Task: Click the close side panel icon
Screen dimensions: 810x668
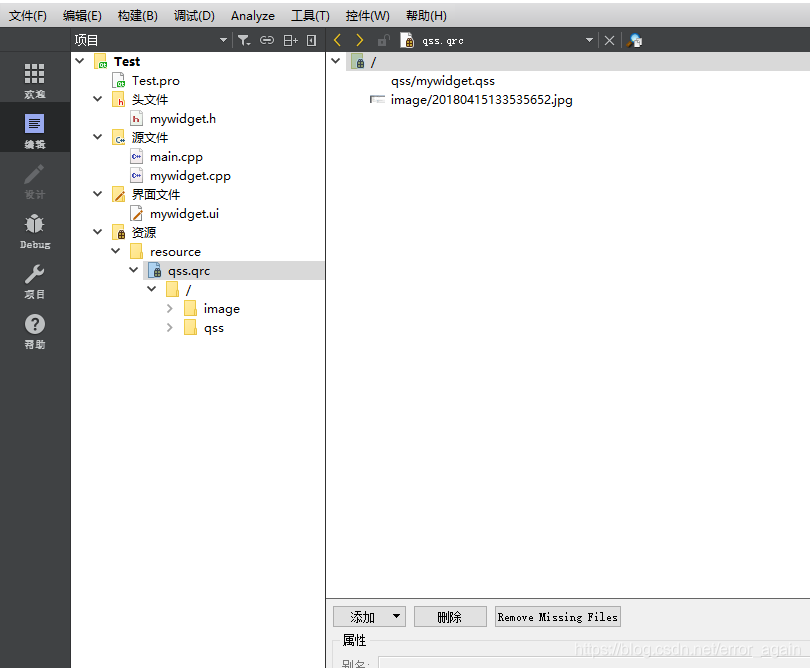Action: [311, 40]
